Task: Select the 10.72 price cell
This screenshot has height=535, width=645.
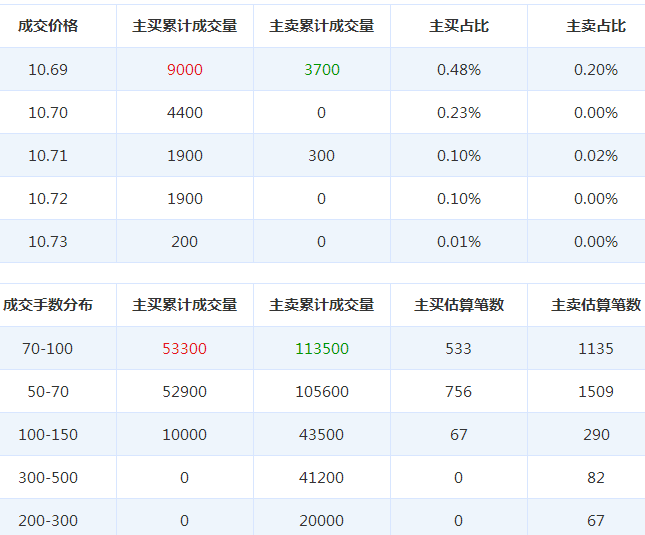Action: pyautogui.click(x=48, y=199)
